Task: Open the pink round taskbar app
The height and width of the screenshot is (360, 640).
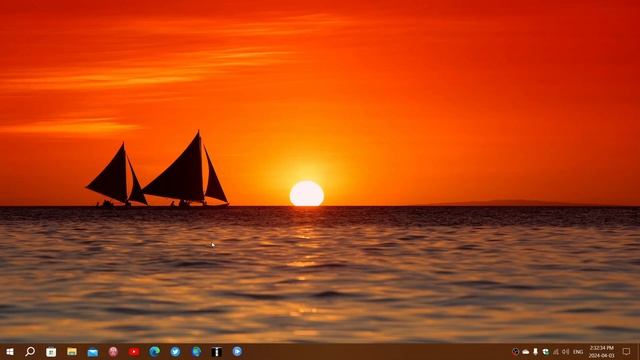Action: click(113, 351)
